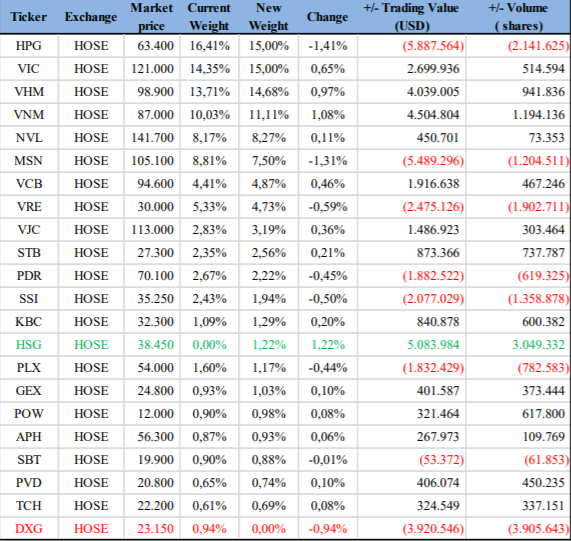Click DXG change value -0,94%
Viewport: 571px width, 541px height.
click(328, 529)
